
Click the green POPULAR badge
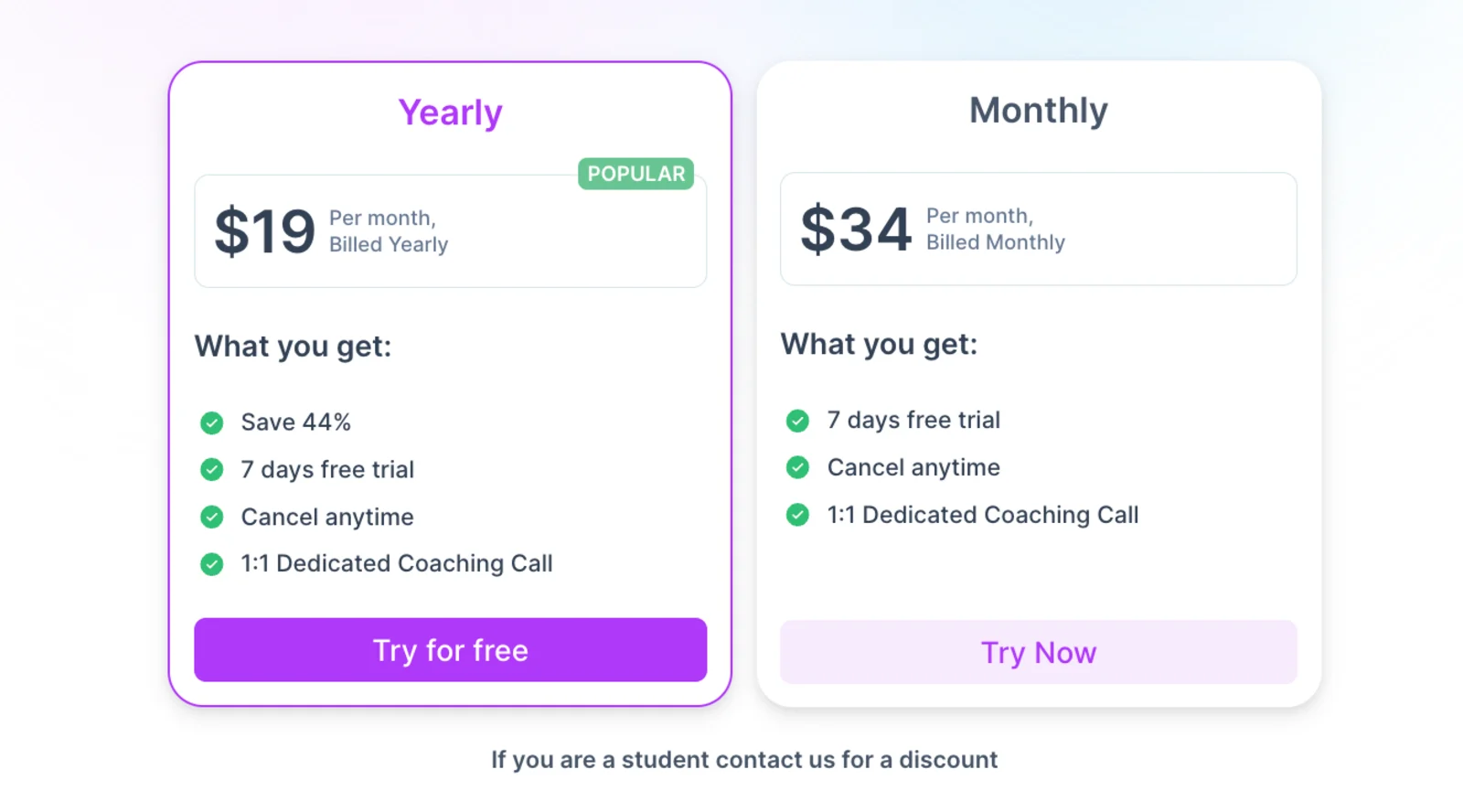point(635,174)
